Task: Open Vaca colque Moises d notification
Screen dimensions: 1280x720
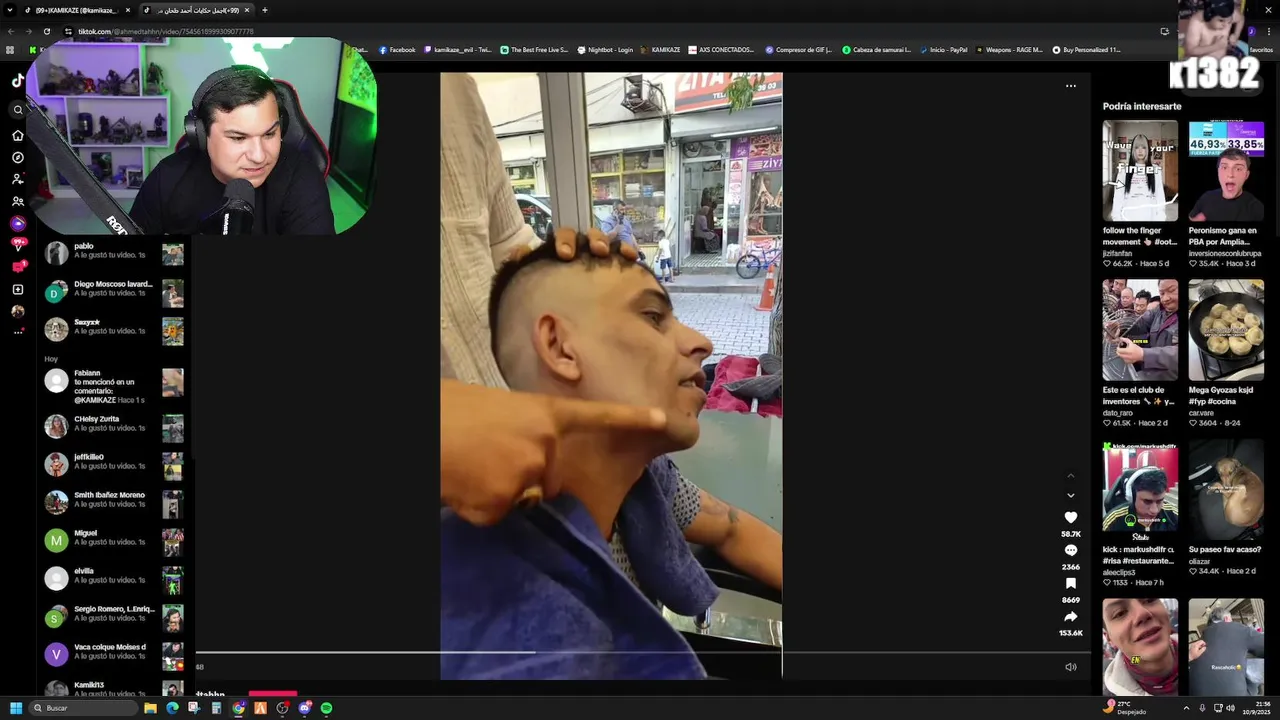Action: tap(114, 655)
